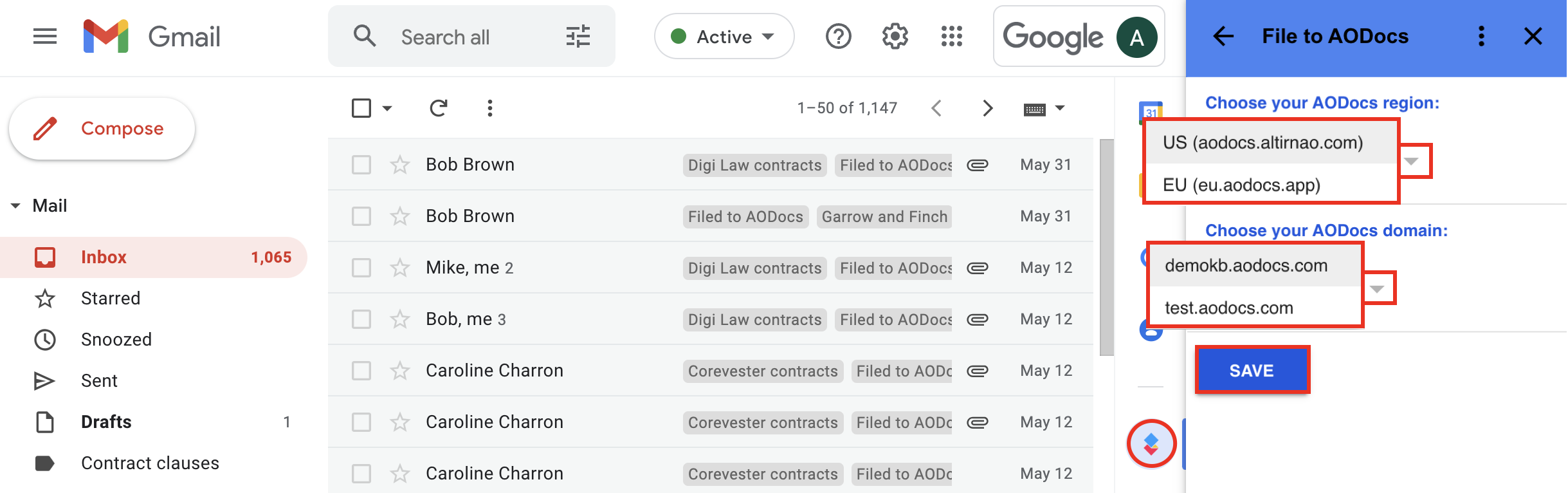1568x493 pixels.
Task: Select checkbox for first Bob Brown email
Action: point(361,165)
